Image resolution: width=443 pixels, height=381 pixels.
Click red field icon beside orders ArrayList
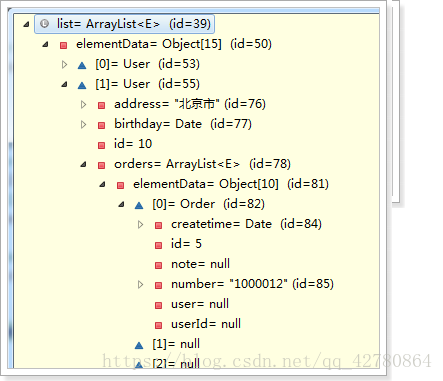102,165
